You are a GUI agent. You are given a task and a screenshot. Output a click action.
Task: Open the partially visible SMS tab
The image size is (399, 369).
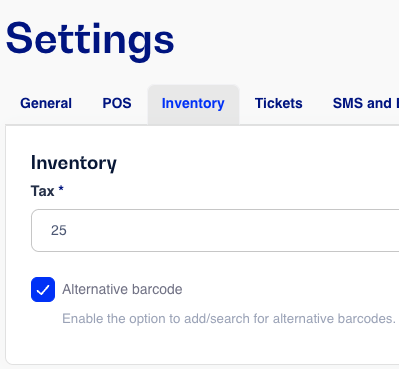pyautogui.click(x=366, y=103)
